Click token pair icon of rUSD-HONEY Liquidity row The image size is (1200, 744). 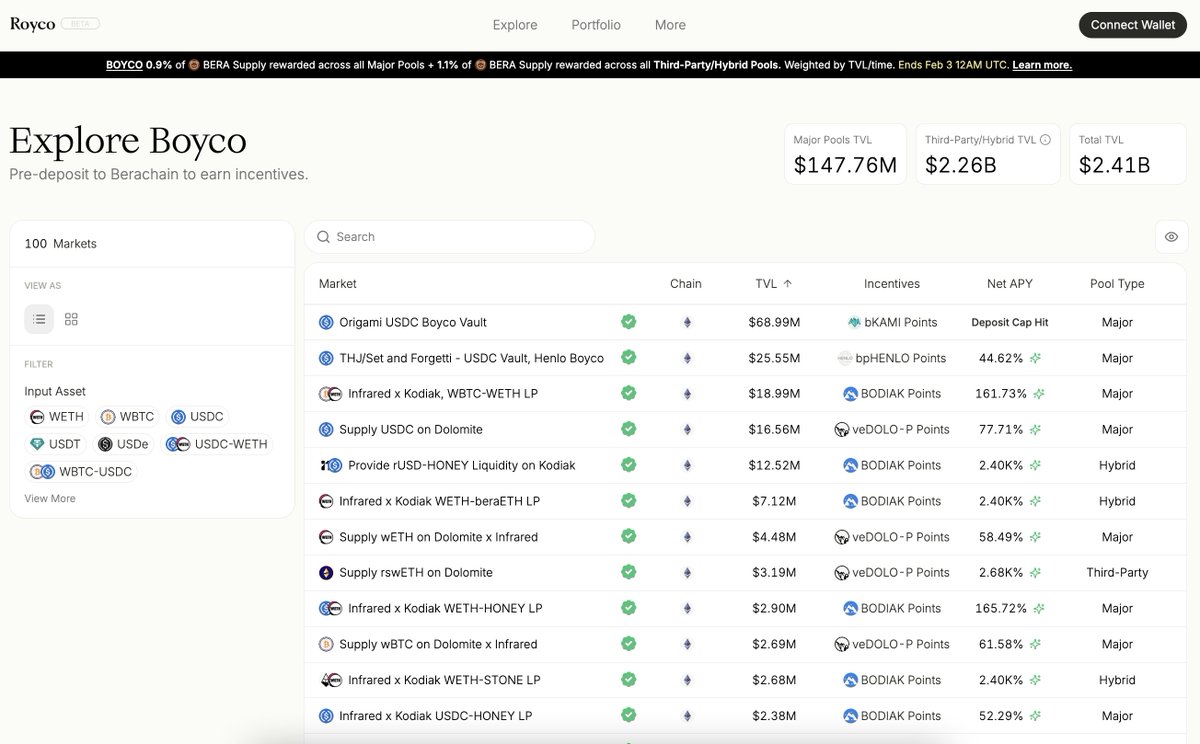pos(331,465)
